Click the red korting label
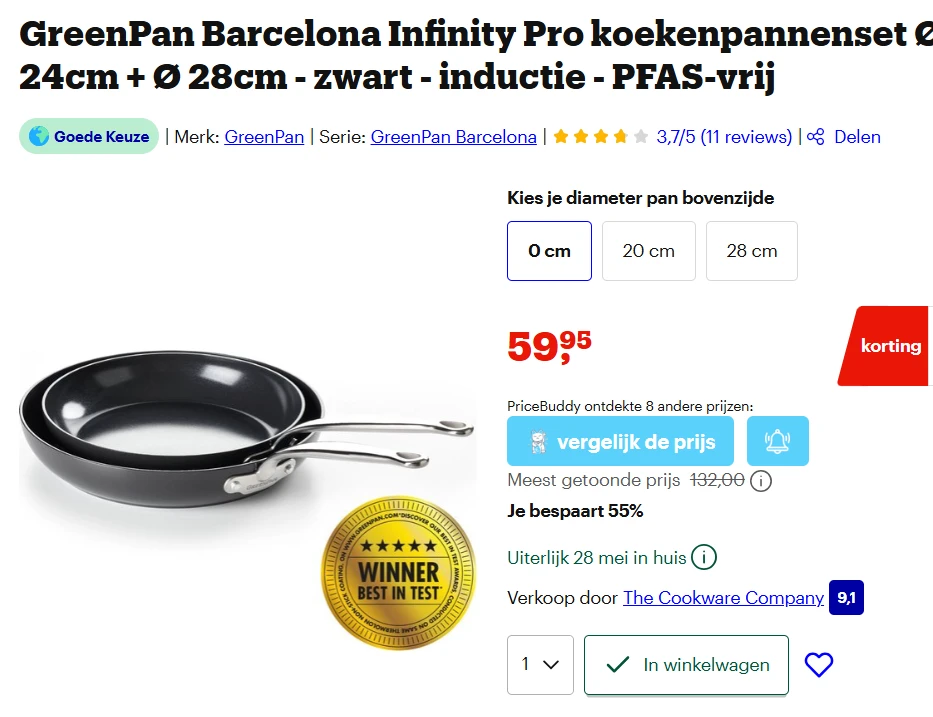 pyautogui.click(x=885, y=346)
